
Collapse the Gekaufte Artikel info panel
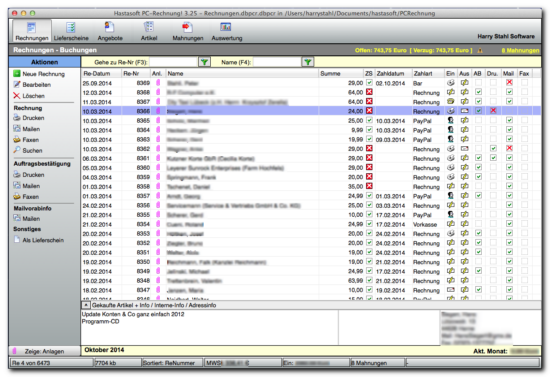86,305
